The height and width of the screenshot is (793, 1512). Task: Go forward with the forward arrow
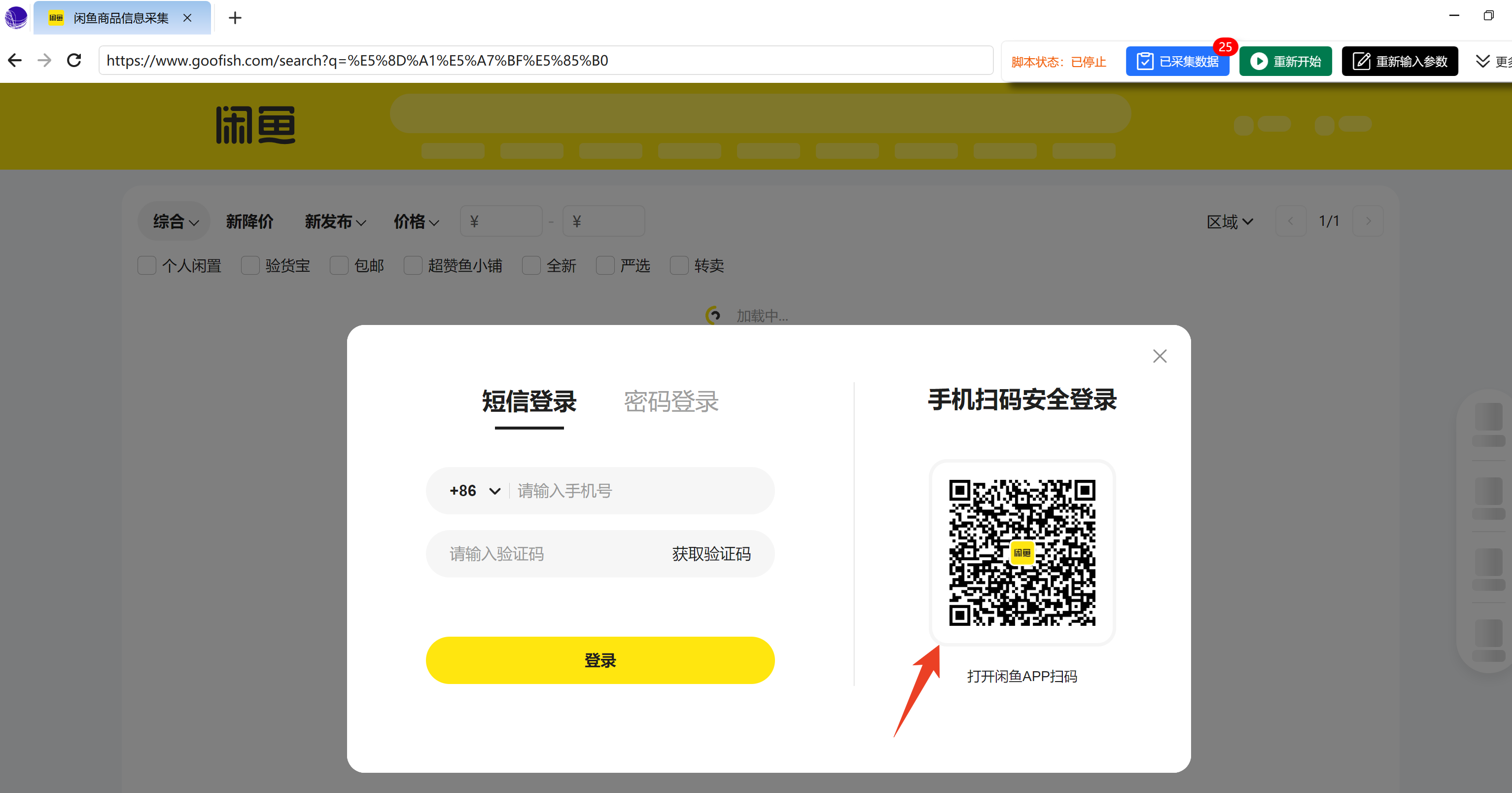click(x=44, y=61)
